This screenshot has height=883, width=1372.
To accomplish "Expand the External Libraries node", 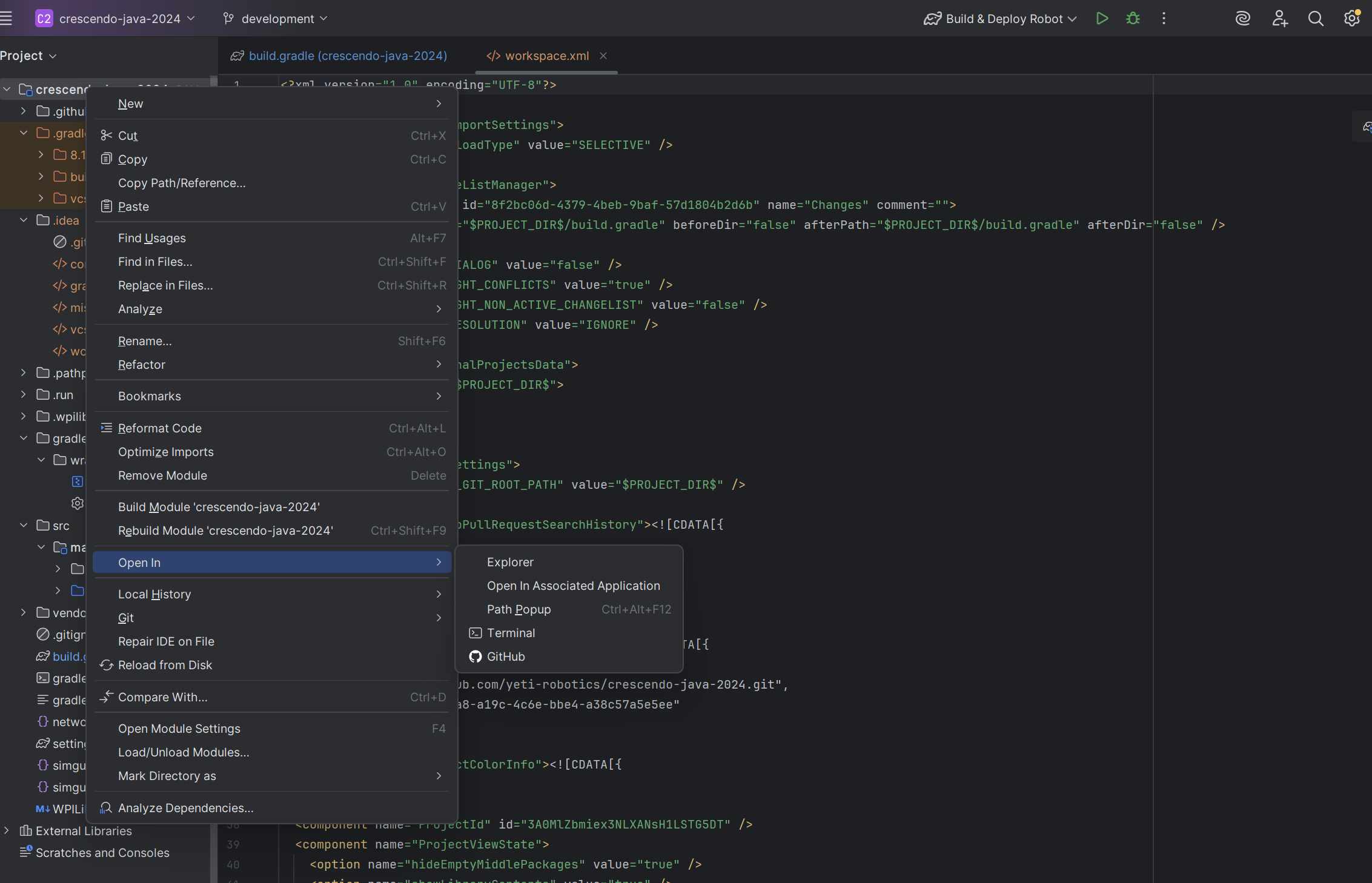I will tap(7, 831).
